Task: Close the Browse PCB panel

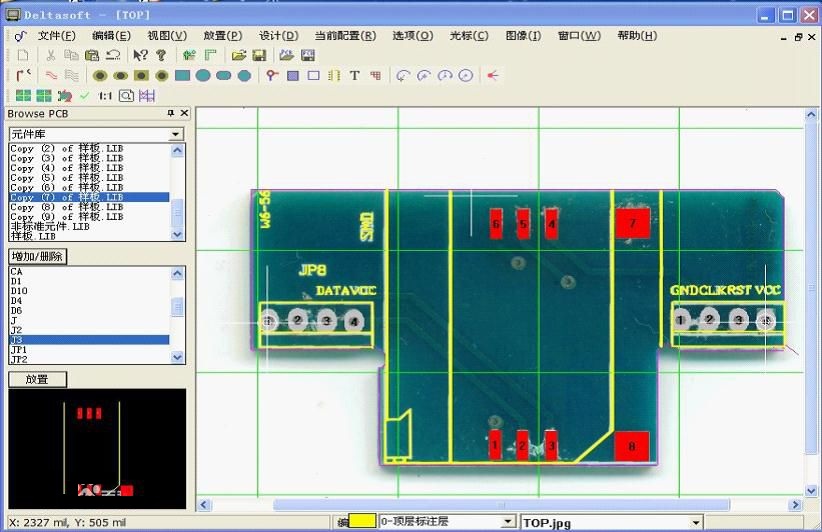Action: [184, 113]
